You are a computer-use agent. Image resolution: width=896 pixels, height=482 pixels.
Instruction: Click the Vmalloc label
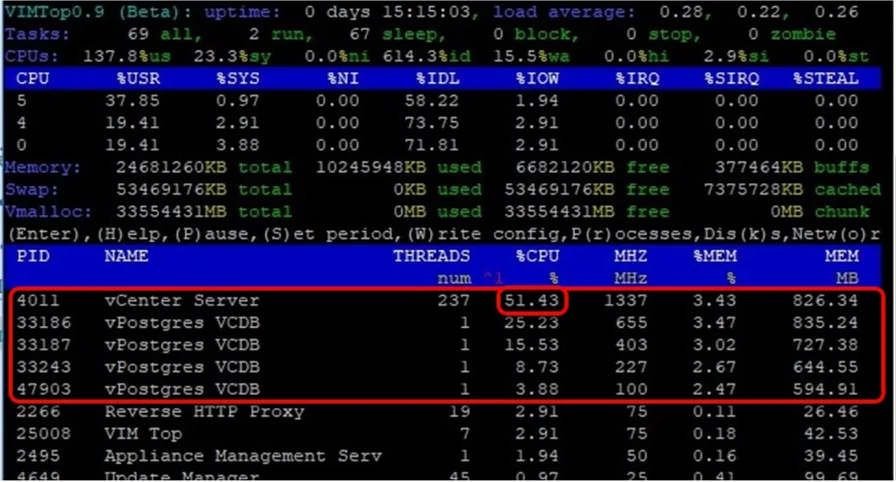[x=48, y=212]
